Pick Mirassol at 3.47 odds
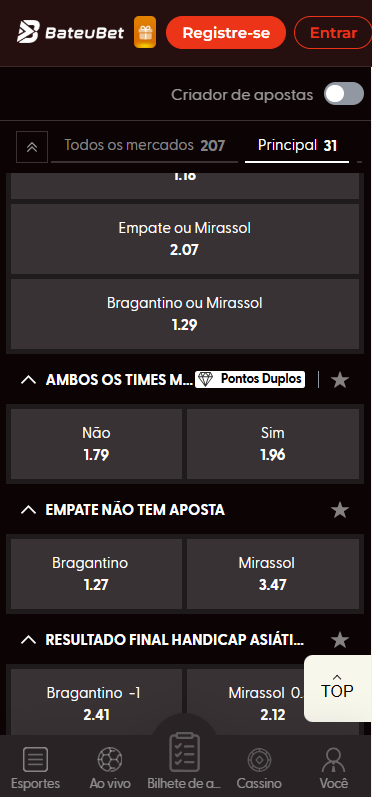372x797 pixels. (x=273, y=574)
